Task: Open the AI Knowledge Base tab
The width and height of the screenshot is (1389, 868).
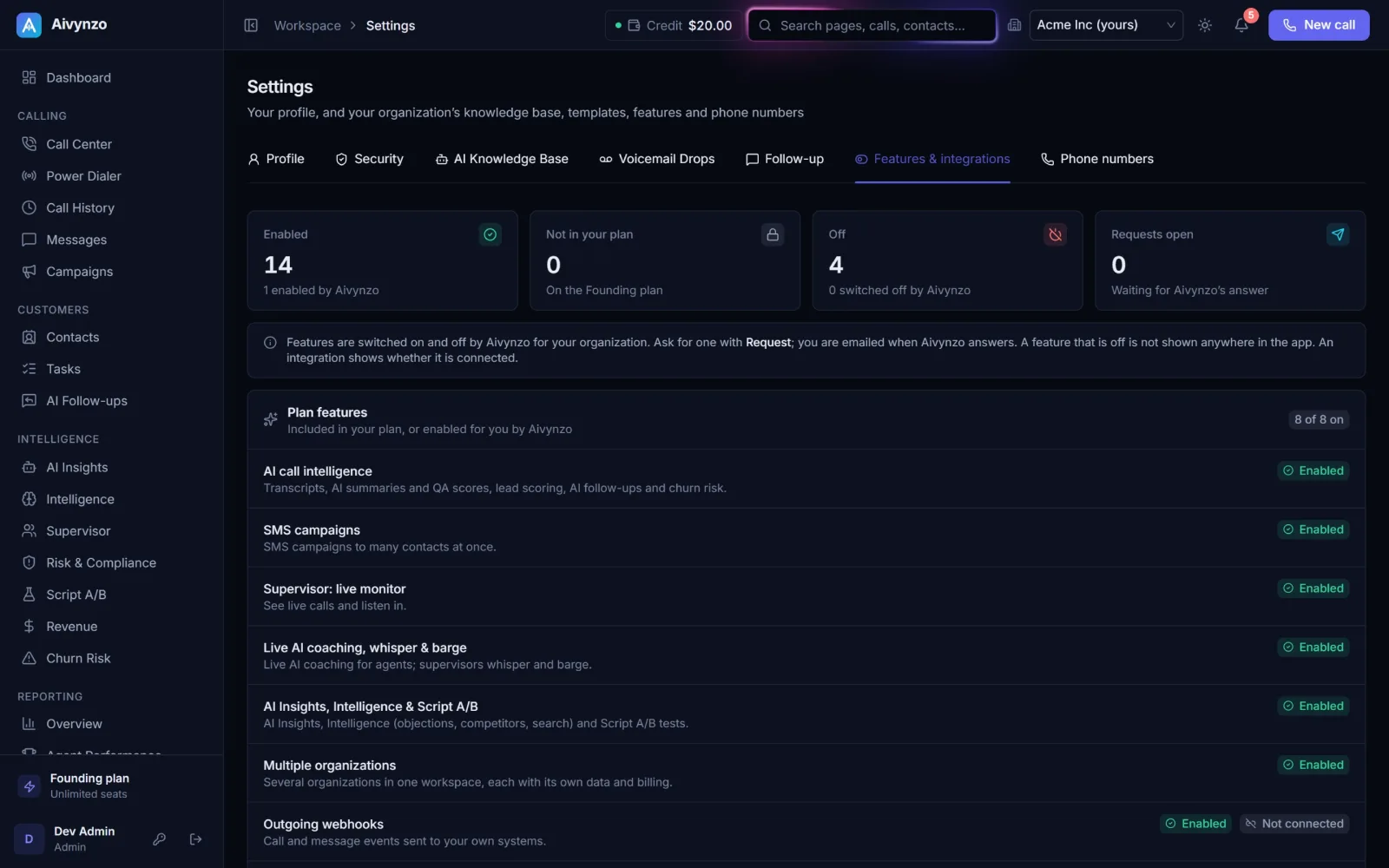Action: 502,159
